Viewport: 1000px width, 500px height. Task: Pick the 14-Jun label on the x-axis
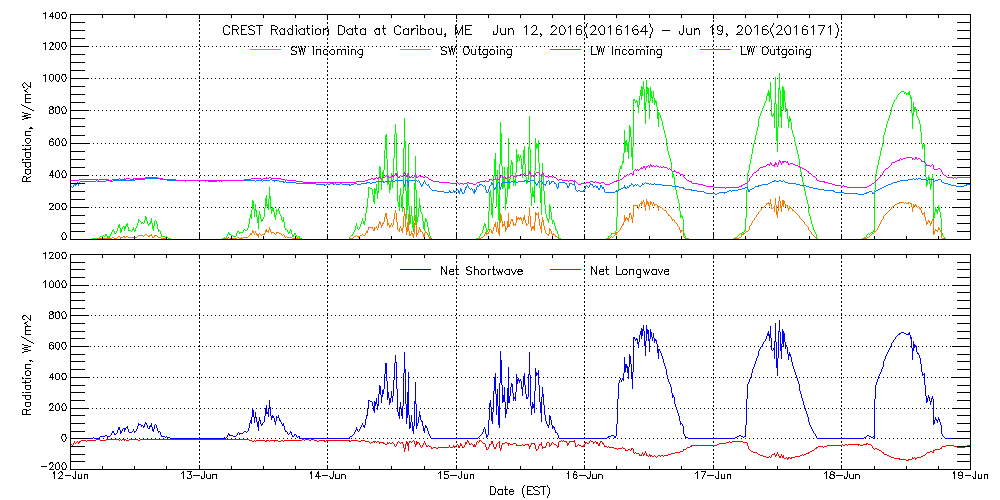tap(328, 477)
